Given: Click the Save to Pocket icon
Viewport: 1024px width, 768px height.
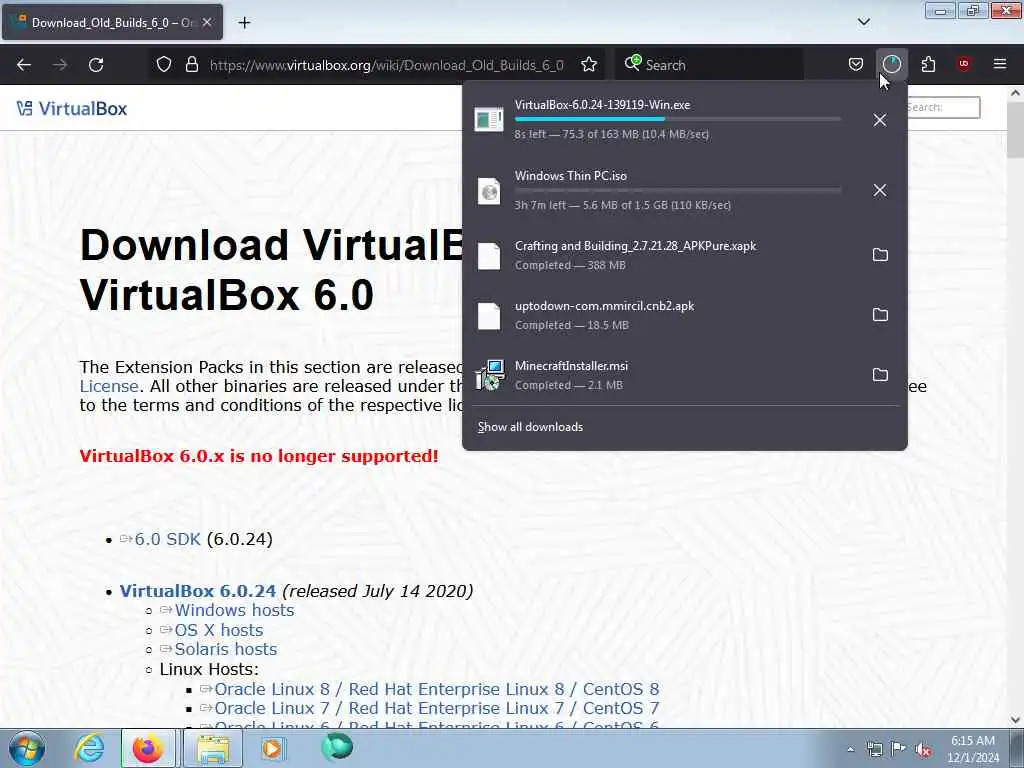Looking at the screenshot, I should pyautogui.click(x=856, y=64).
